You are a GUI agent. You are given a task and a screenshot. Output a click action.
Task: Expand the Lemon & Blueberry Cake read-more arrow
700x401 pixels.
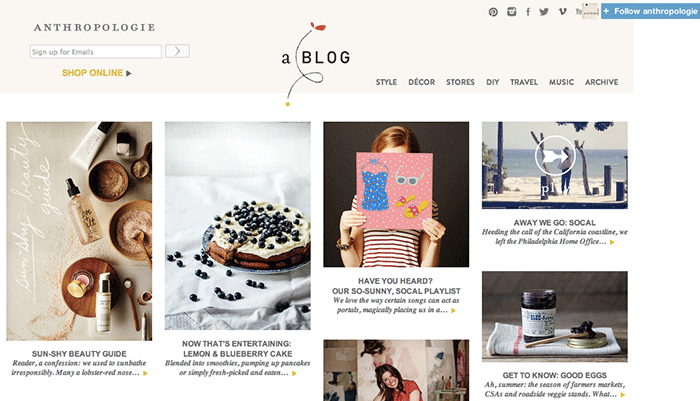(294, 373)
